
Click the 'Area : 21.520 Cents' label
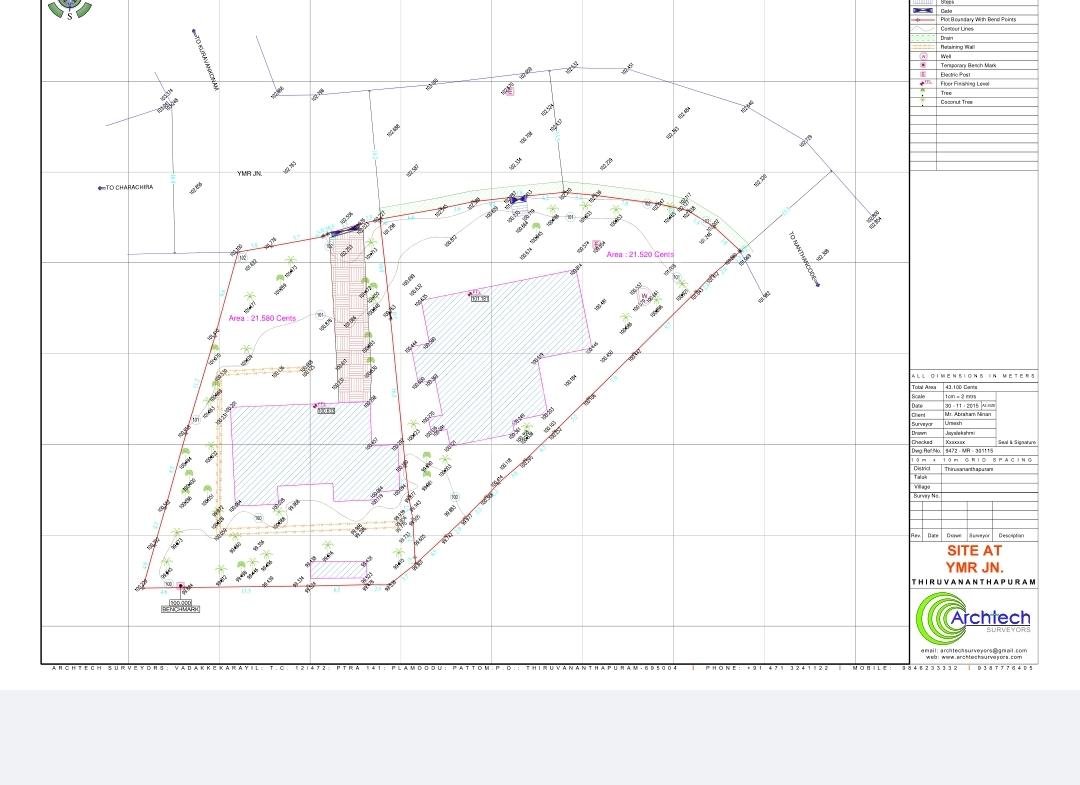[640, 255]
